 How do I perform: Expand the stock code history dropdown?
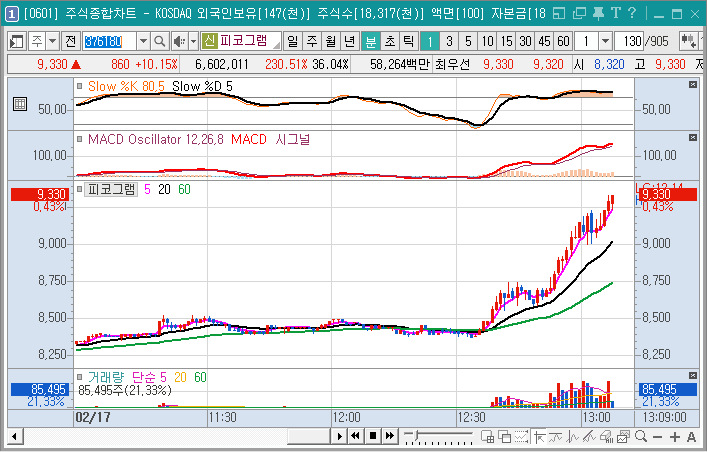(x=143, y=42)
